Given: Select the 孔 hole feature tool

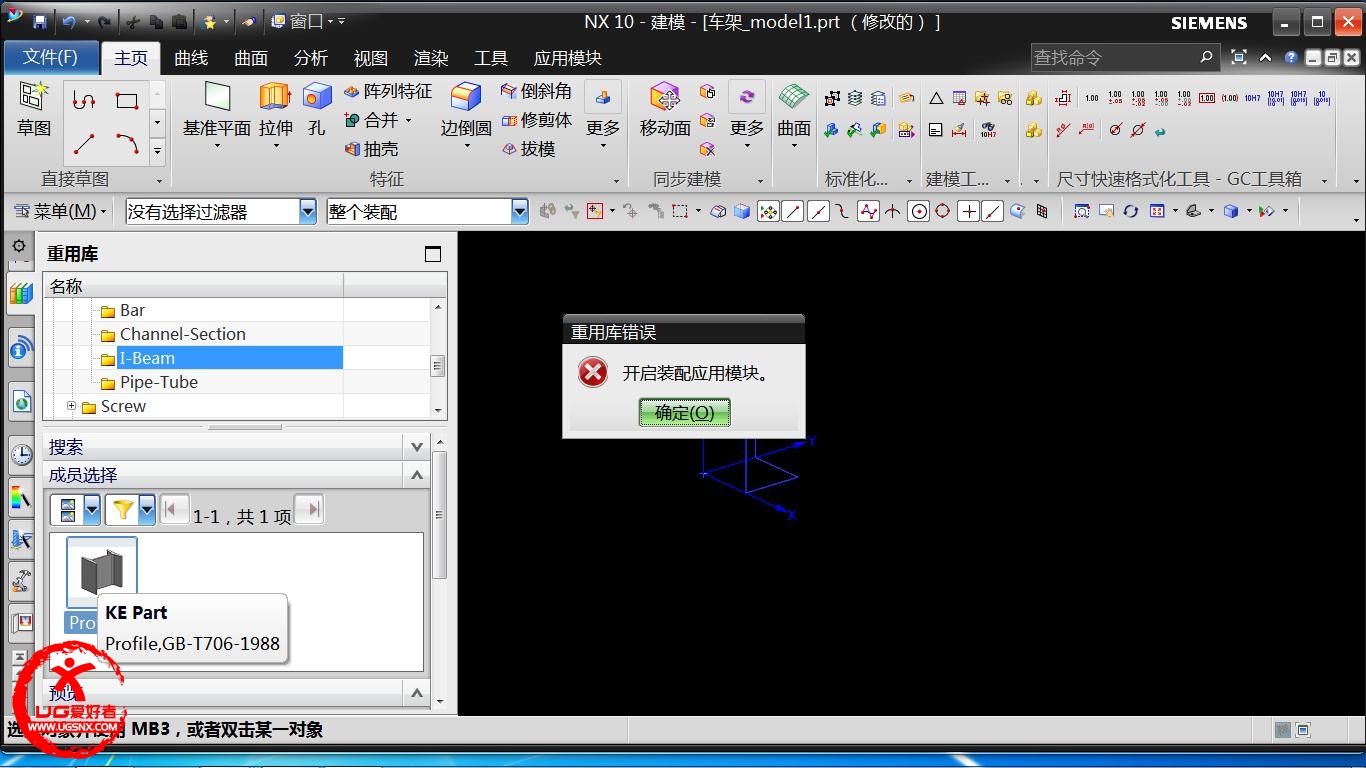Looking at the screenshot, I should 317,98.
